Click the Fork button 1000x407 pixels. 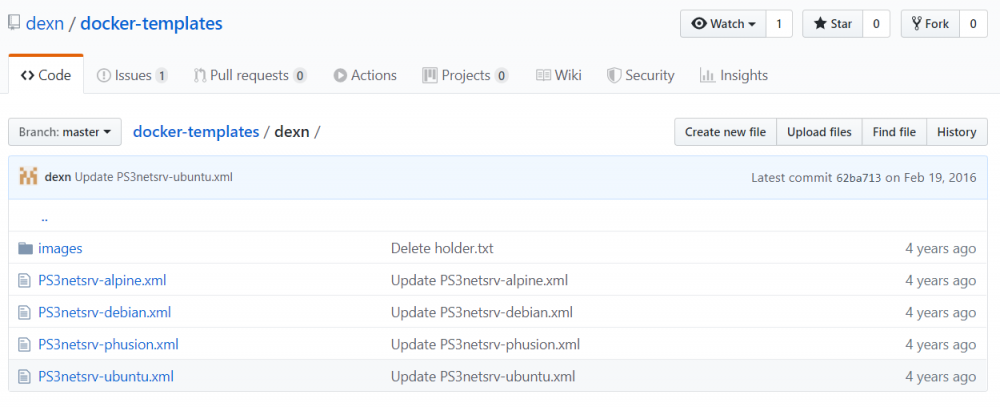click(x=930, y=24)
